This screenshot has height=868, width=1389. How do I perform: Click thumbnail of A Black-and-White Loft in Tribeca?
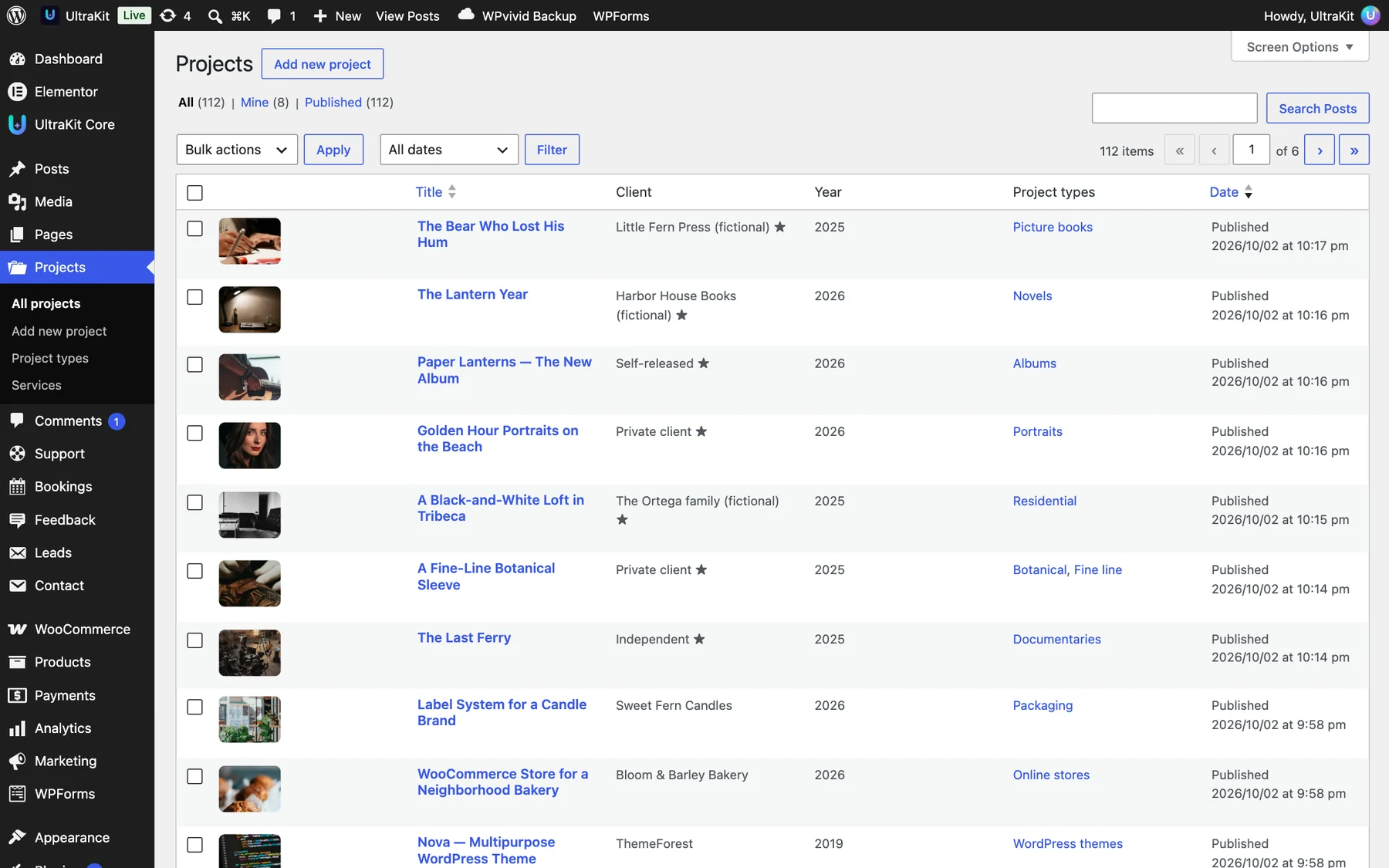tap(249, 515)
